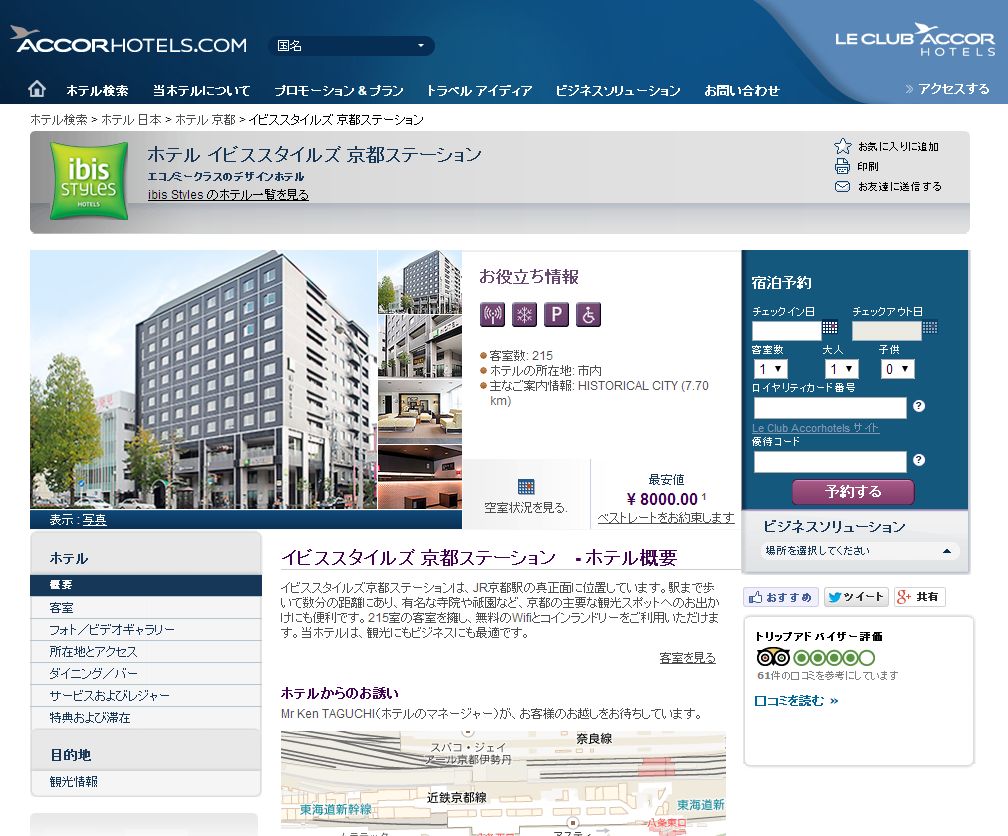This screenshot has width=1008, height=836.
Task: Click the 優待コード input field
Action: pyautogui.click(x=830, y=461)
